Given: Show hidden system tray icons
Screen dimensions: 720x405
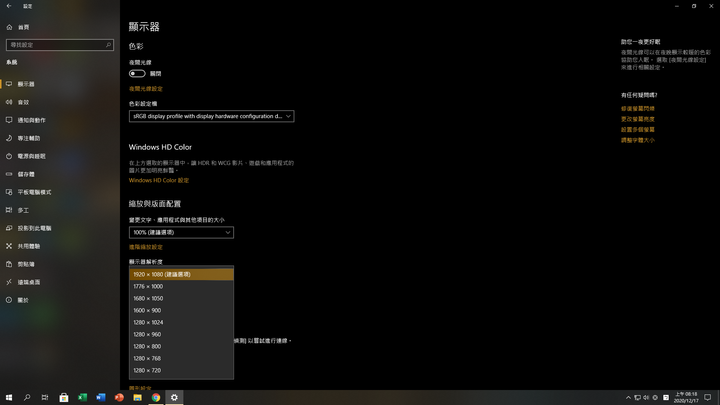Looking at the screenshot, I should point(628,398).
